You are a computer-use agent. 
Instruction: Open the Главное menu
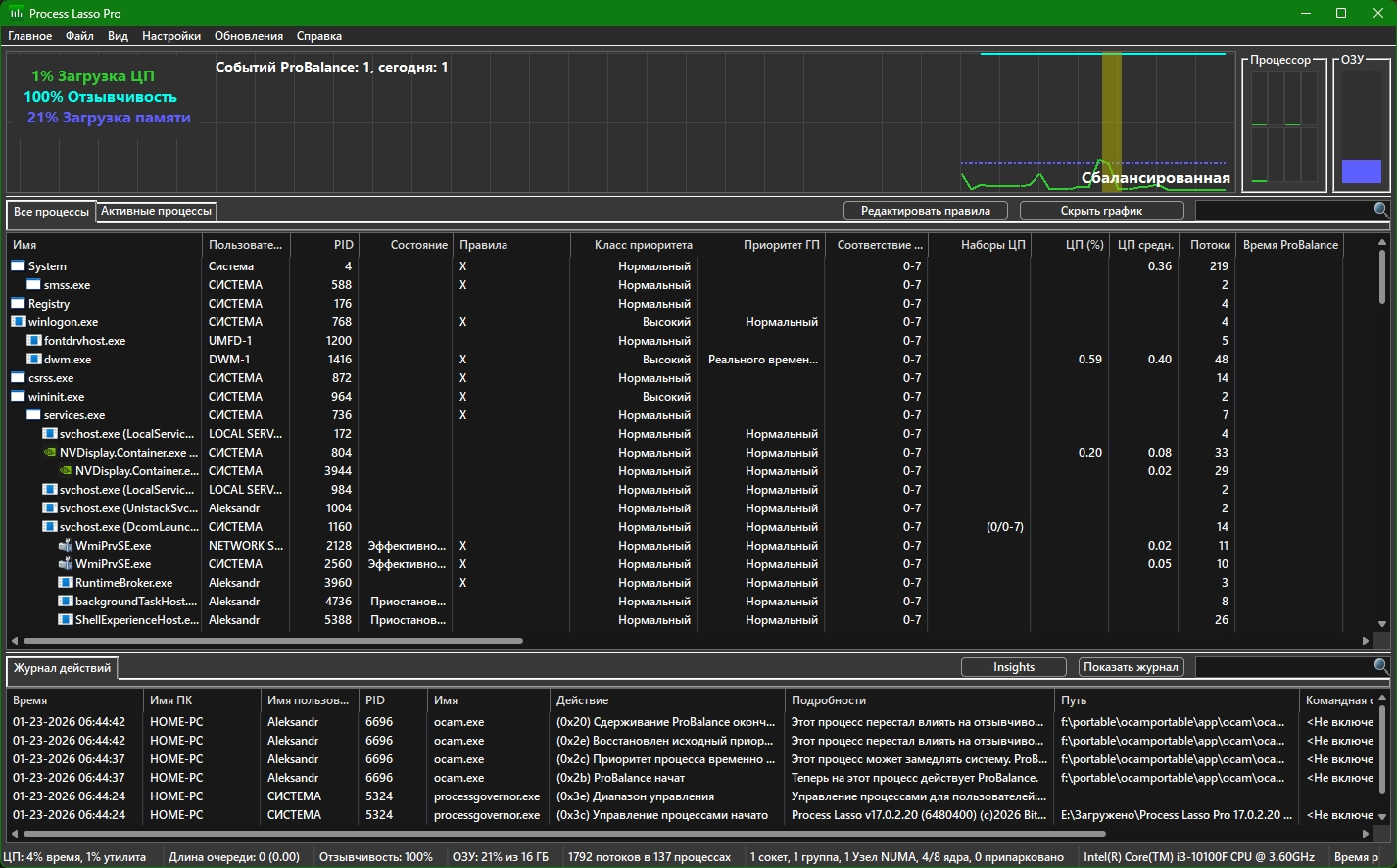click(x=30, y=36)
